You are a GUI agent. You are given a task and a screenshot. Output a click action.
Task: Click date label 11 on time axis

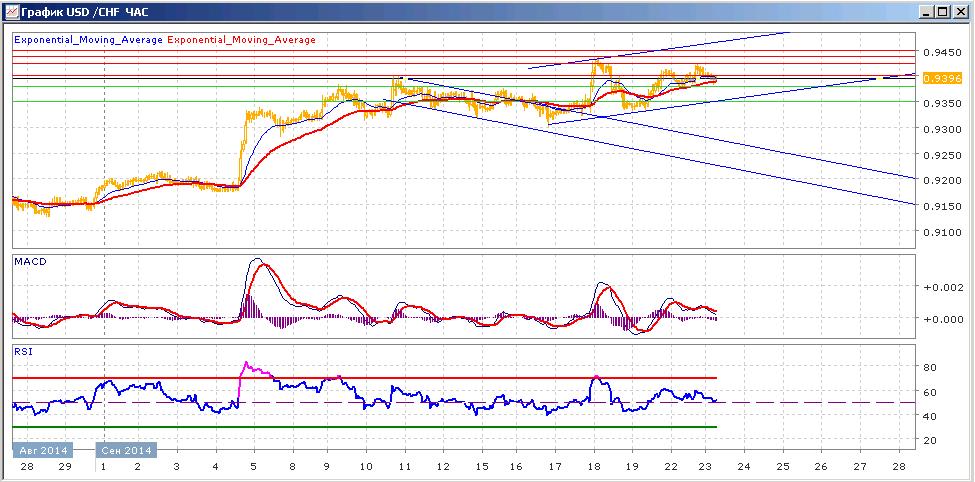pos(405,466)
